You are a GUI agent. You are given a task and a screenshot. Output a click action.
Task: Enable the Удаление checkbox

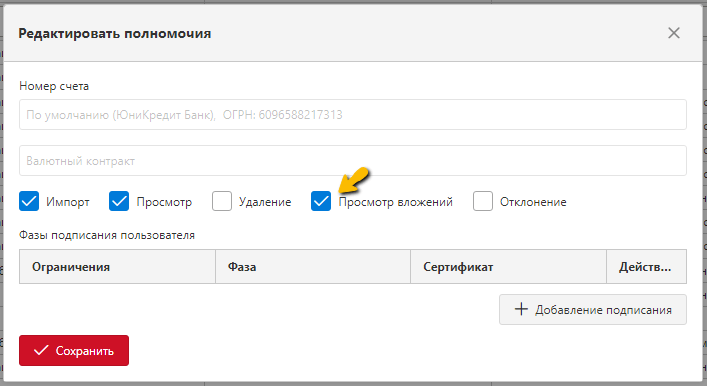[222, 201]
